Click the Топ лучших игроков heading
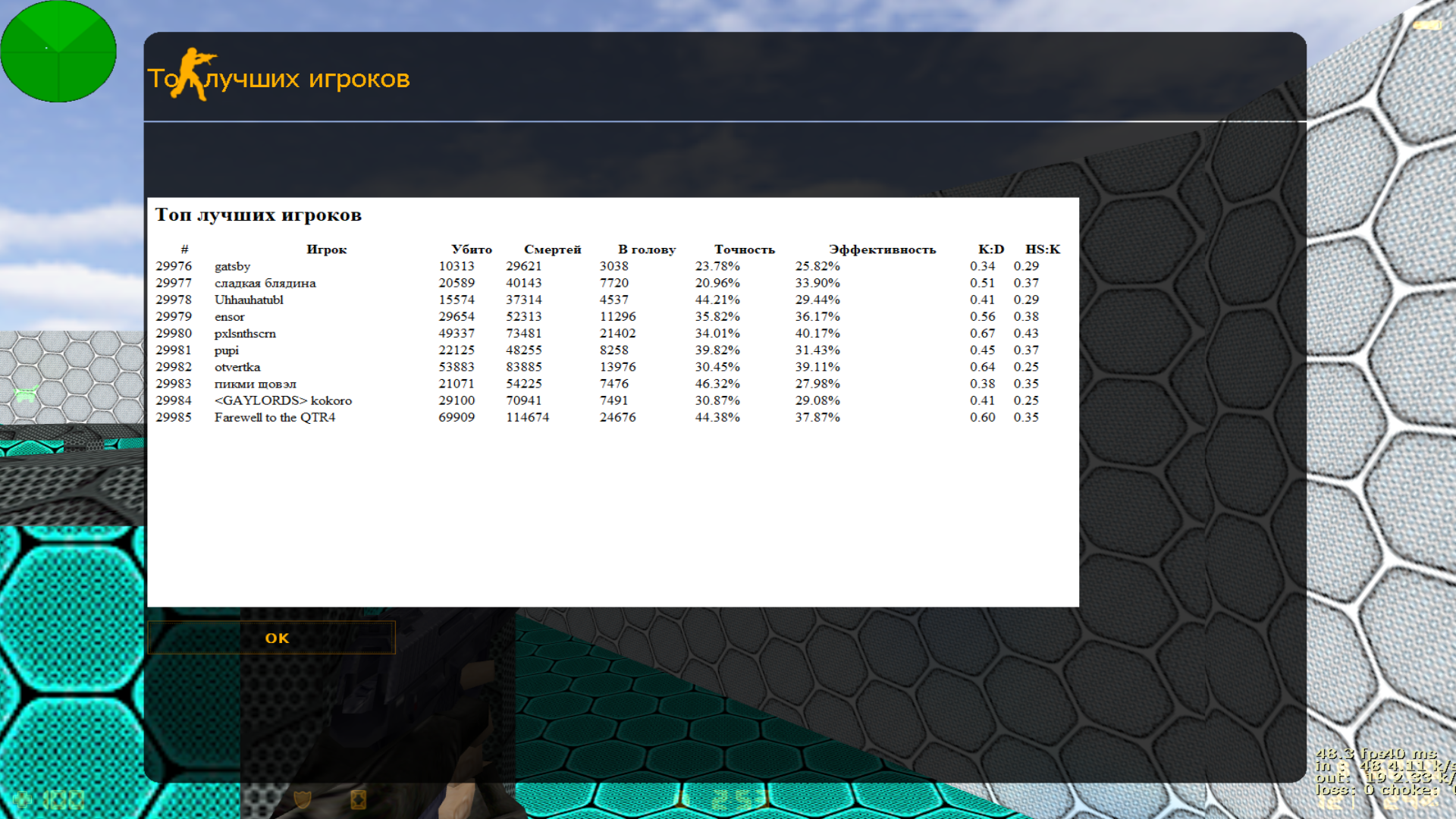Screen dimensions: 1456x819 tap(258, 215)
